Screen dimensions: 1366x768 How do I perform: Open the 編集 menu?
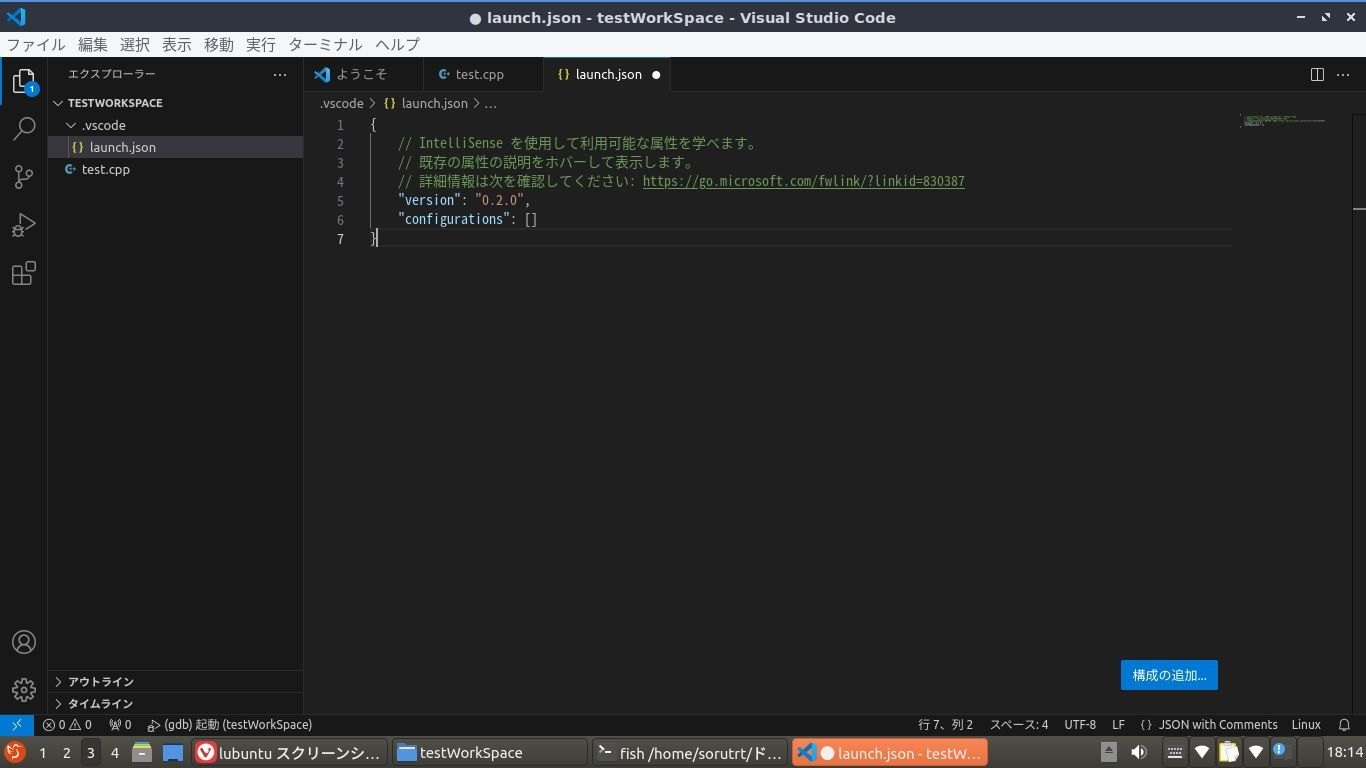pos(93,45)
